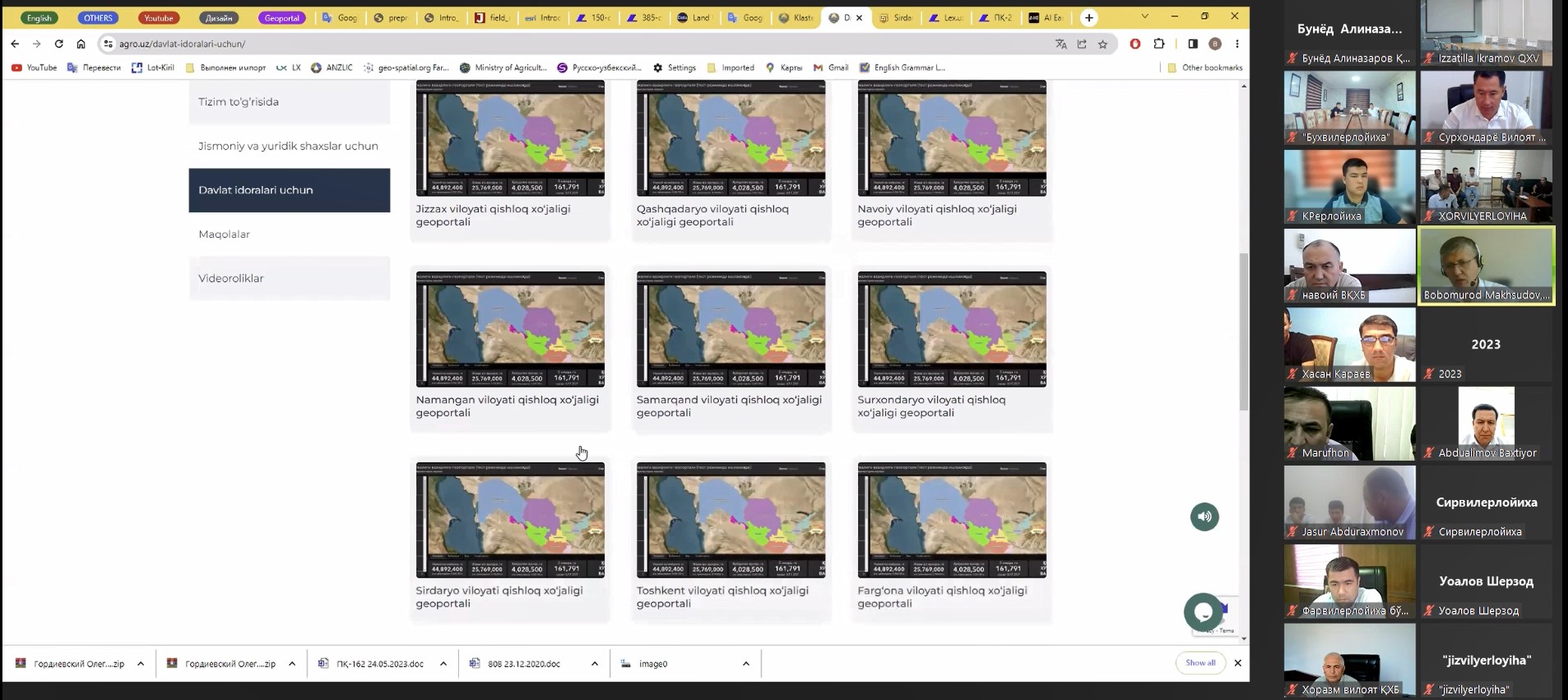
Task: Bookmark this page with star icon
Action: click(x=1102, y=44)
